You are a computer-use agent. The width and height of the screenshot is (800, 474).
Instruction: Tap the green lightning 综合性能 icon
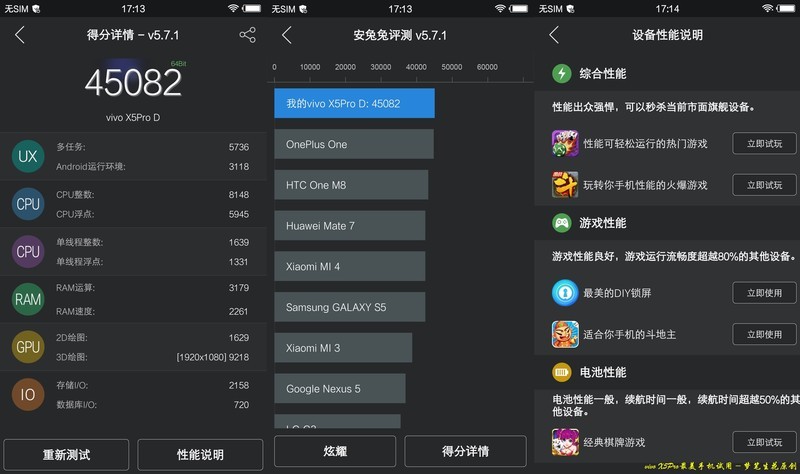562,73
